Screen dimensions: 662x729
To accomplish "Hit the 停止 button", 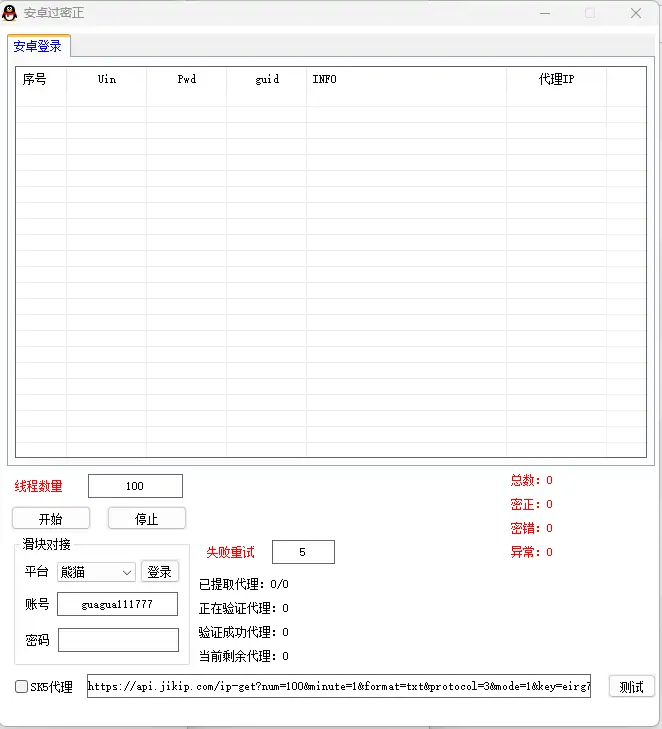I will [x=147, y=518].
